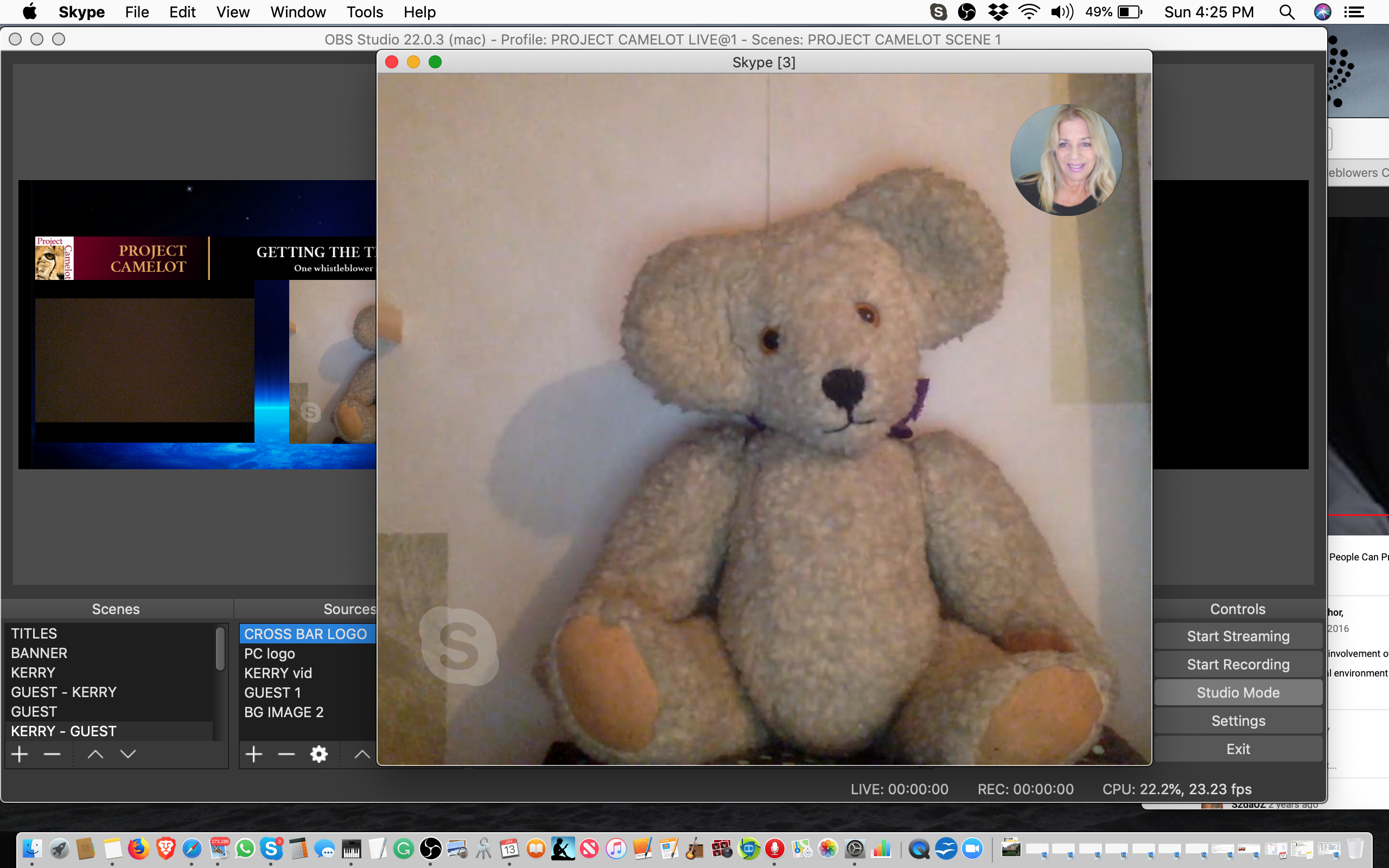The image size is (1389, 868).
Task: Open QuickTime Player from the dock
Action: (919, 848)
